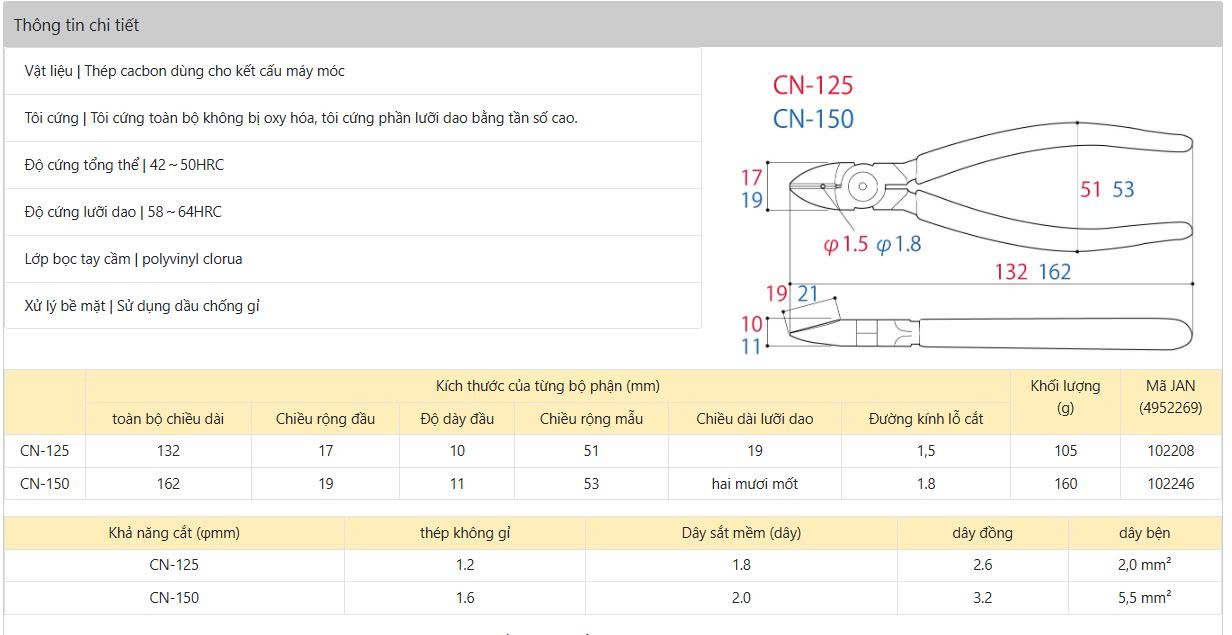Image resolution: width=1232 pixels, height=635 pixels.
Task: Click the copper wire value "2.6"
Action: point(982,565)
